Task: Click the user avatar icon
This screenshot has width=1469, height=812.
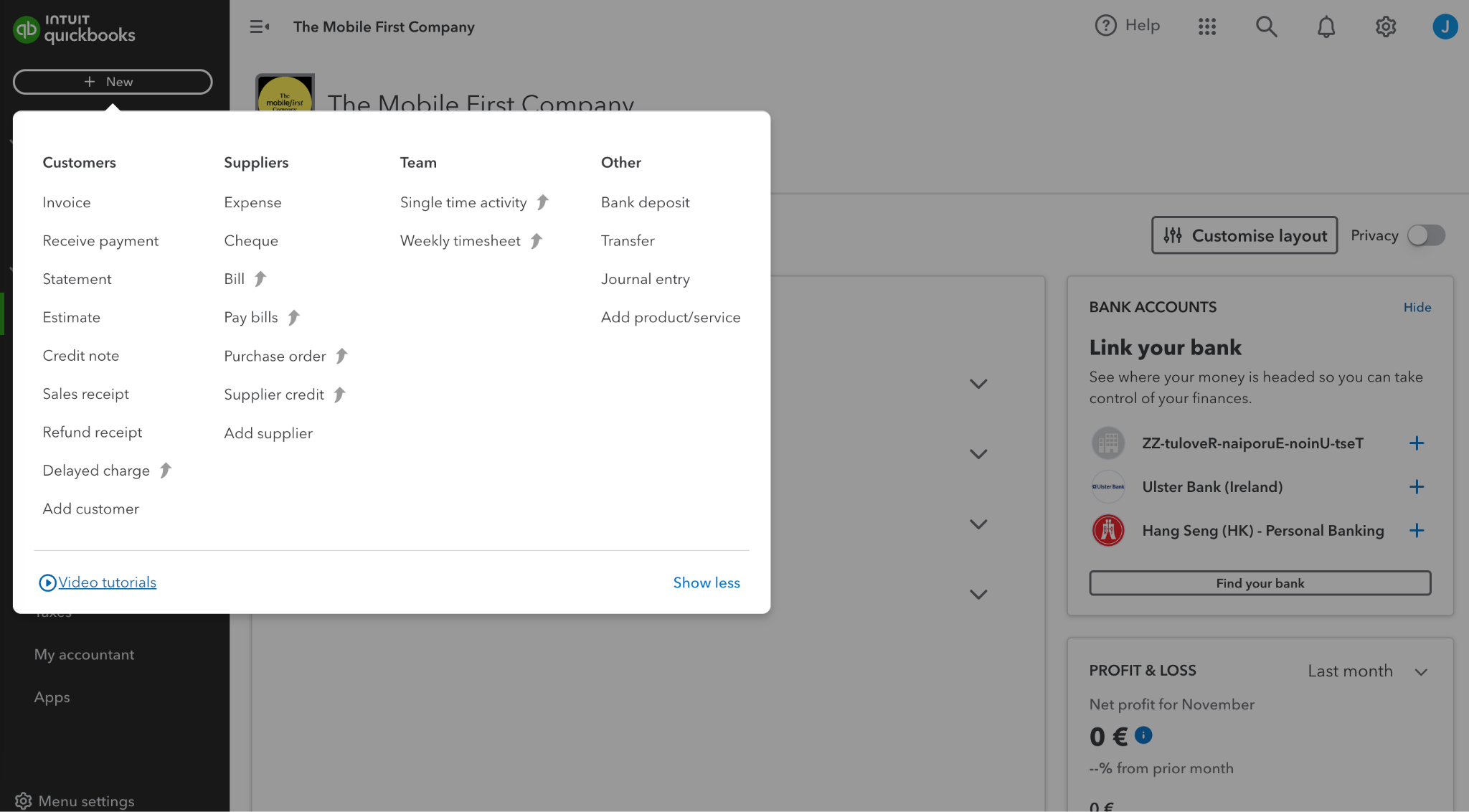Action: 1445,27
